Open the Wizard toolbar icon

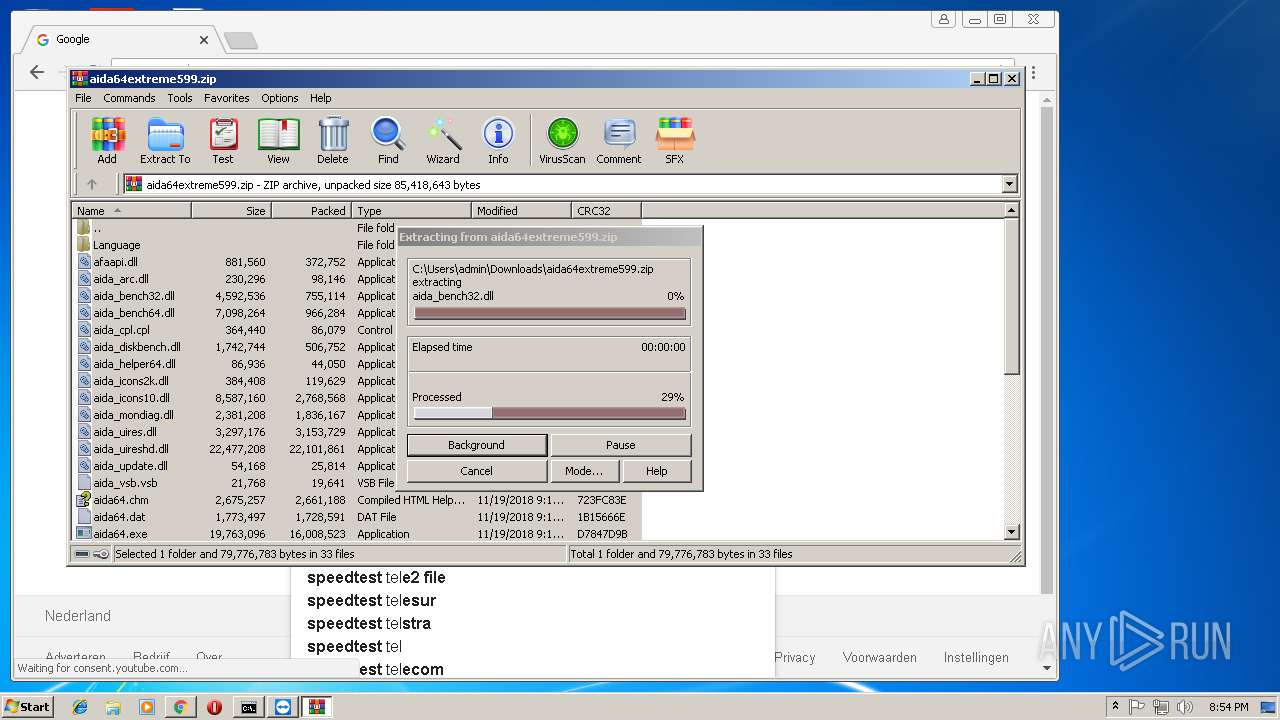click(443, 141)
